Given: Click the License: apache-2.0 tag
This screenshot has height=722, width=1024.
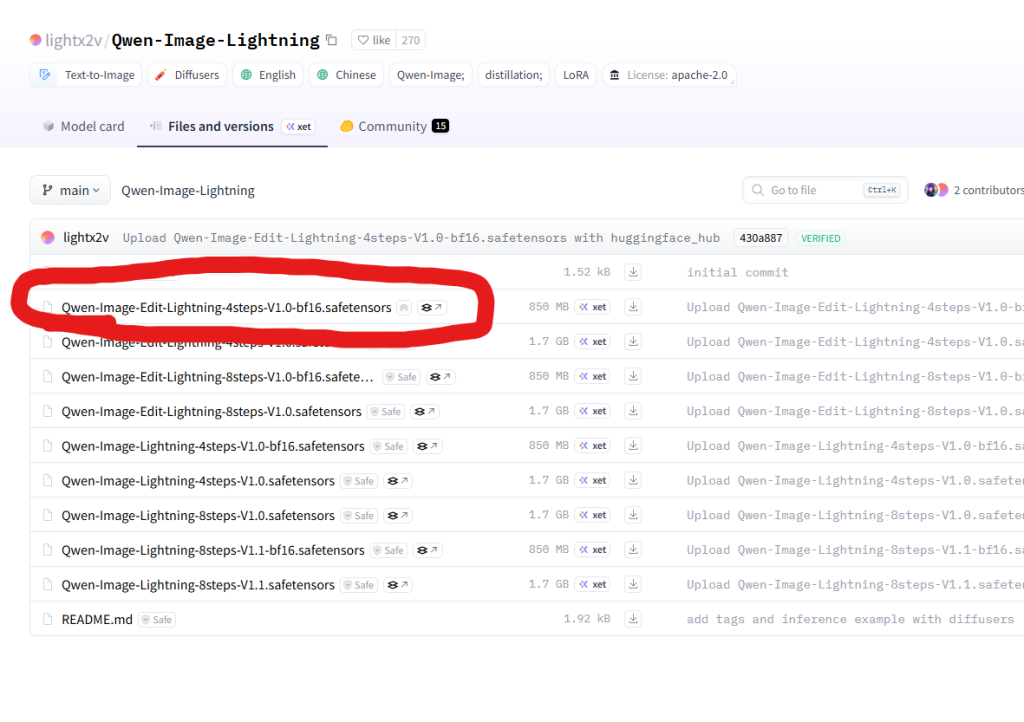Looking at the screenshot, I should [x=668, y=75].
